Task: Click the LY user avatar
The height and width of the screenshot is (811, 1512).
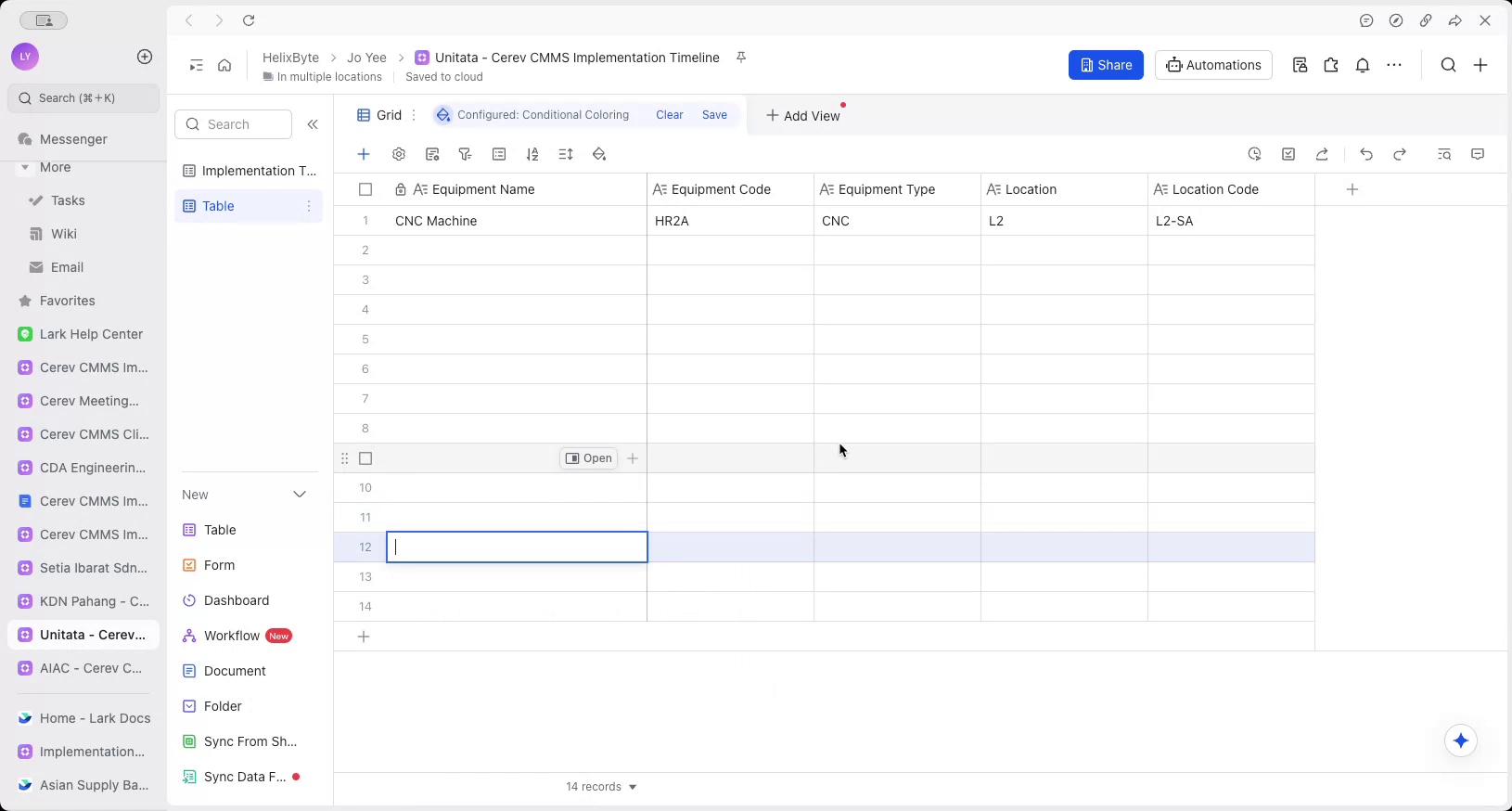Action: click(x=25, y=57)
